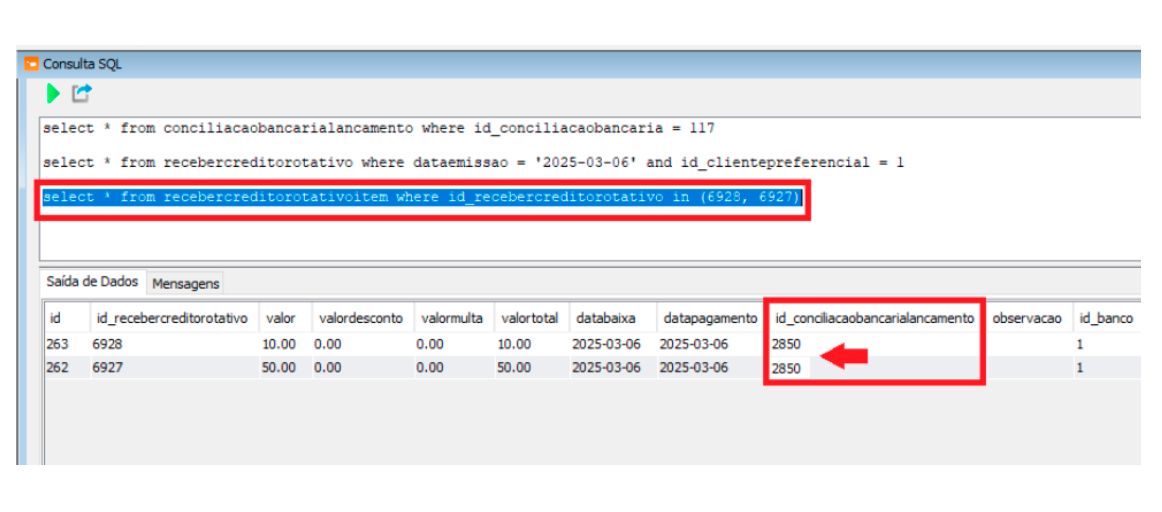1162x512 pixels.
Task: Click the datapagamento cell in row 262
Action: point(711,368)
